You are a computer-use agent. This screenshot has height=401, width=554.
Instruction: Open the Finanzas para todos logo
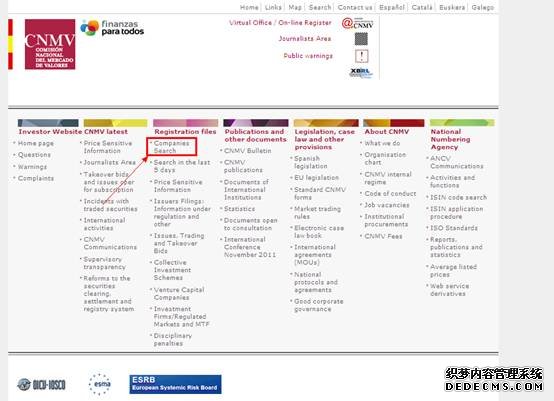[112, 28]
